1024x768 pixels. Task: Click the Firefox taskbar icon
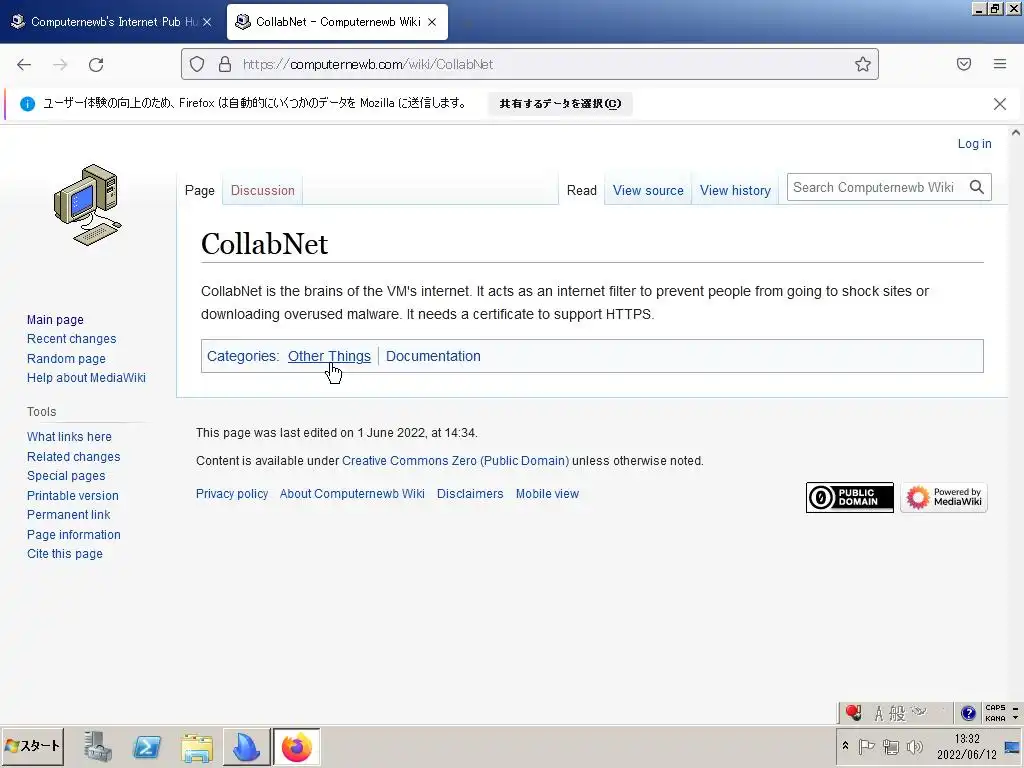[296, 746]
